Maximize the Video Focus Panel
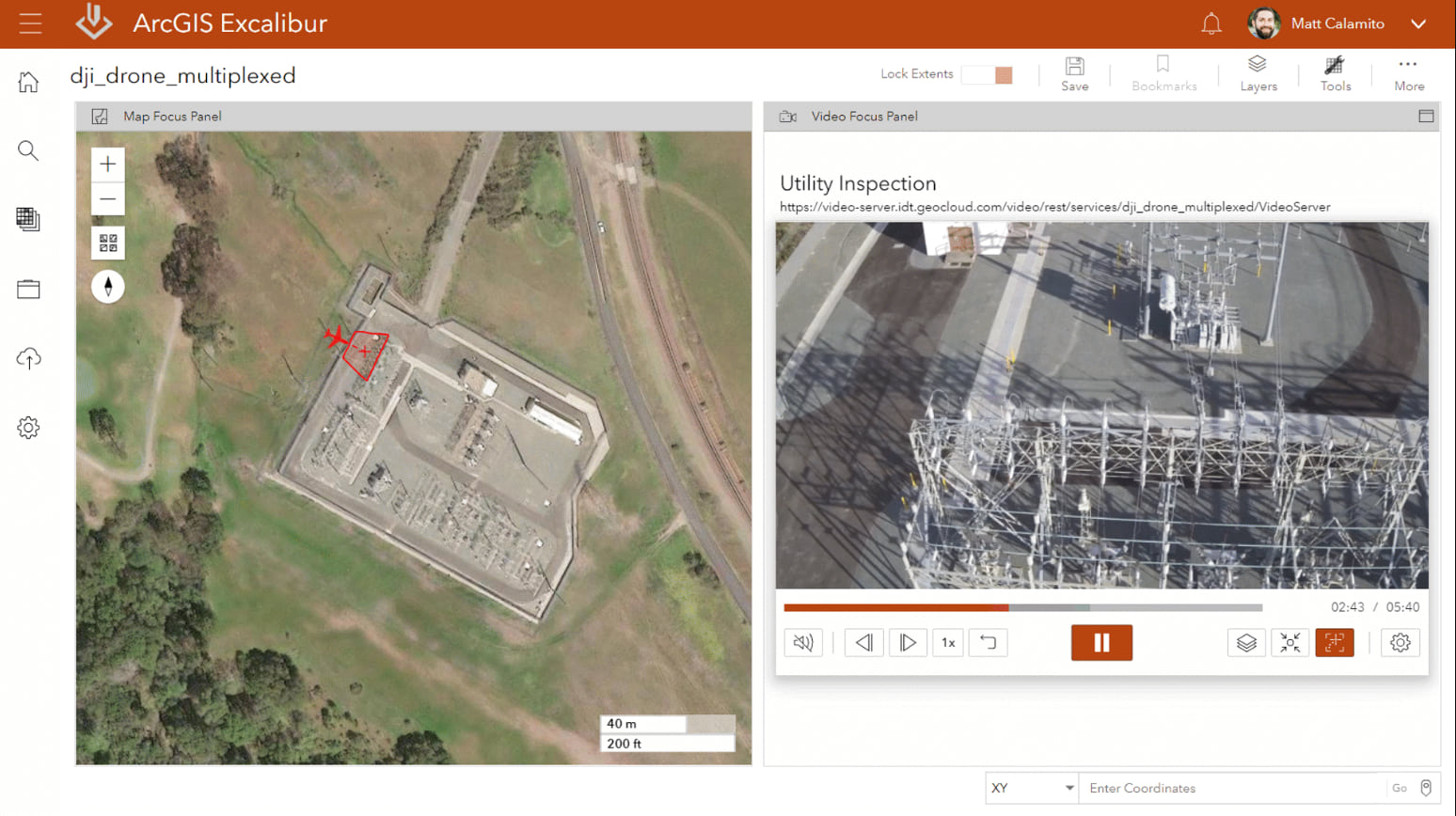The height and width of the screenshot is (816, 1456). [x=1426, y=116]
